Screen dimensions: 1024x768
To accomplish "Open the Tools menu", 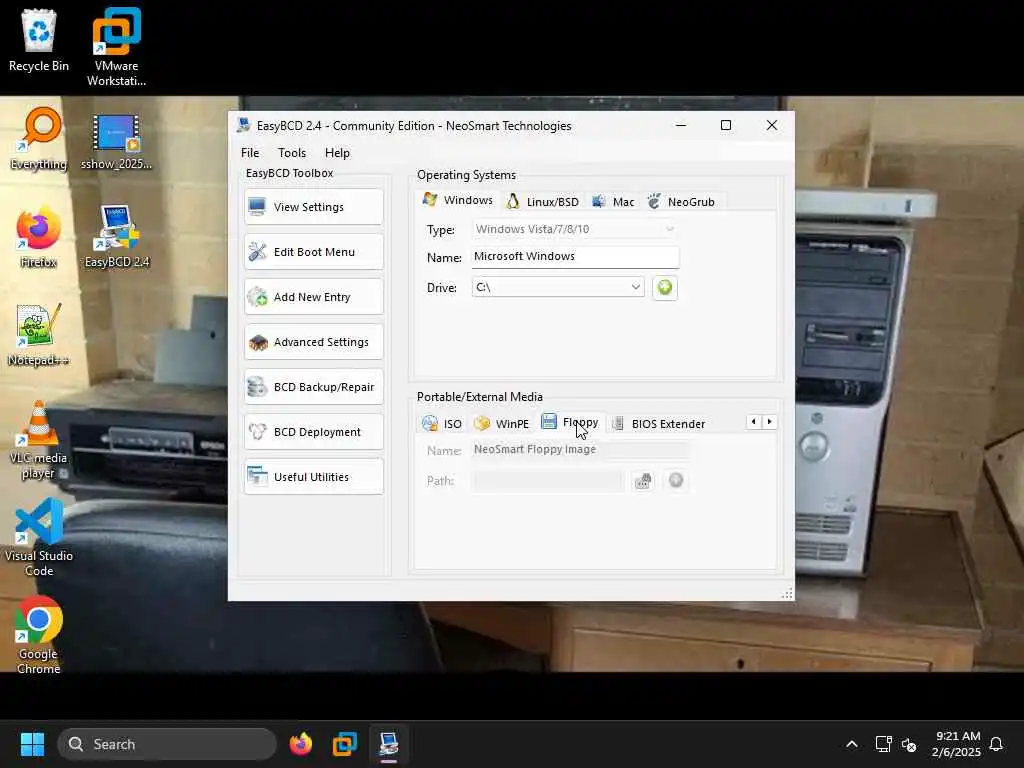I will [x=292, y=153].
